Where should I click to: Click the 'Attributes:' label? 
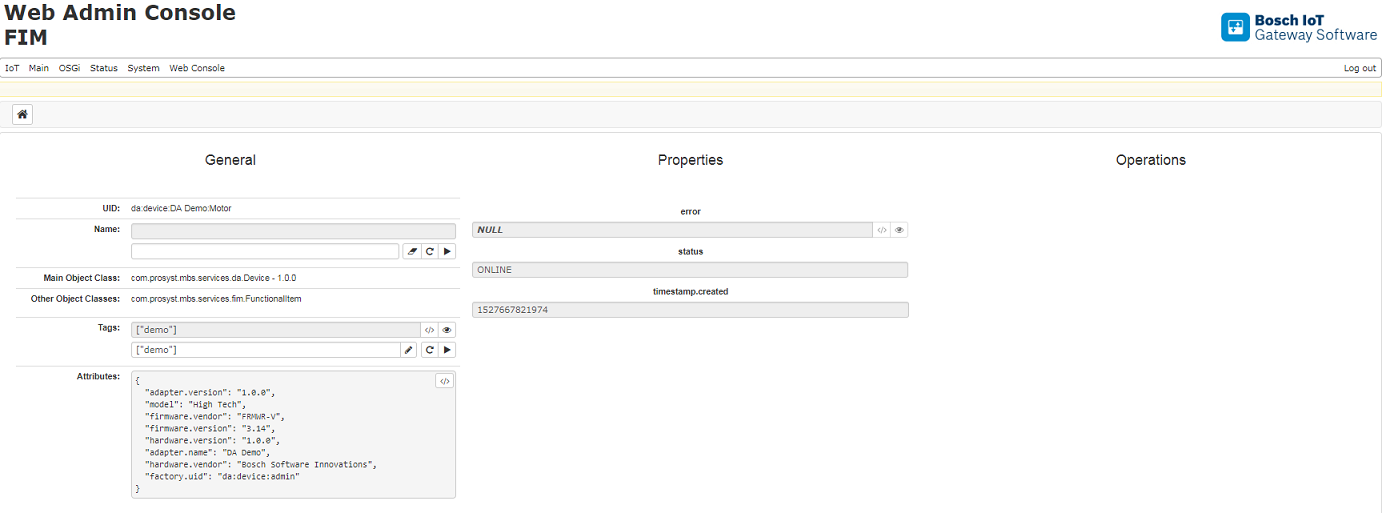pyautogui.click(x=98, y=376)
